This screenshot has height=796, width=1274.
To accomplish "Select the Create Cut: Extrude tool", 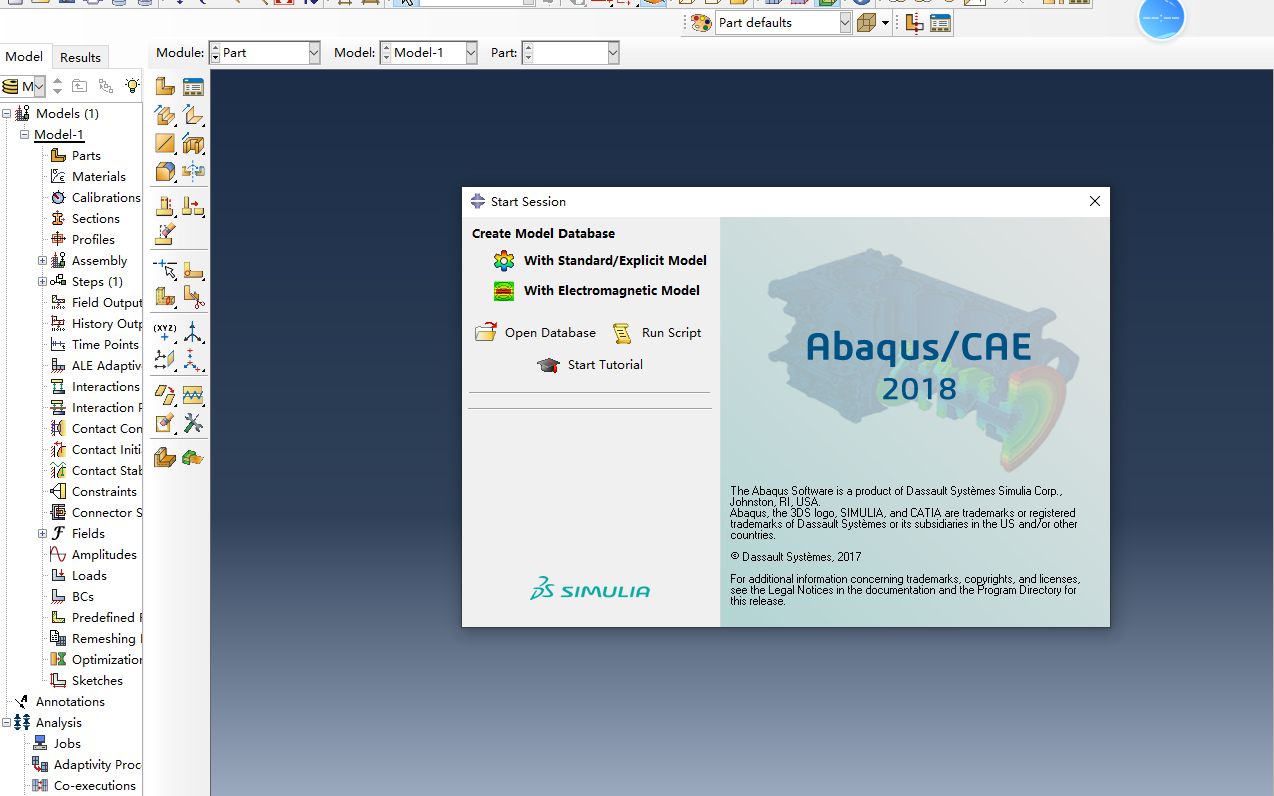I will [x=193, y=143].
